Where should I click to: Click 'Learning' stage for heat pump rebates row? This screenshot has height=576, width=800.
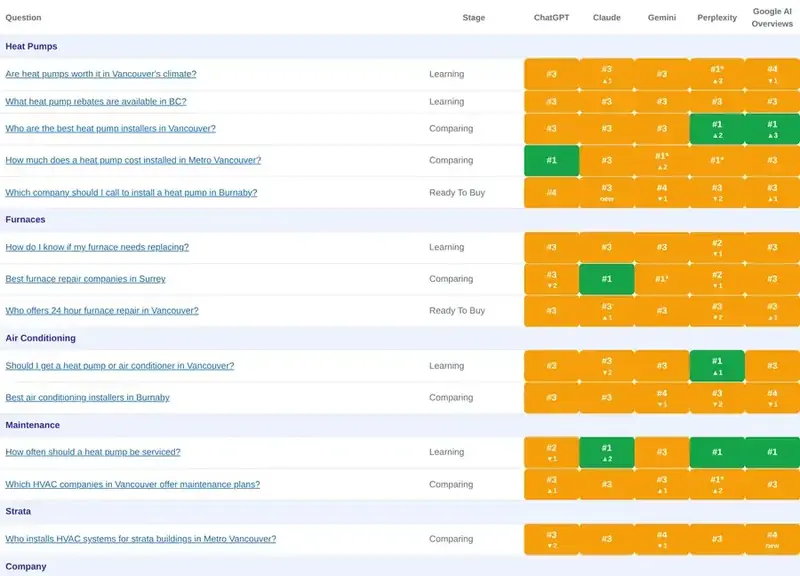[x=446, y=102]
